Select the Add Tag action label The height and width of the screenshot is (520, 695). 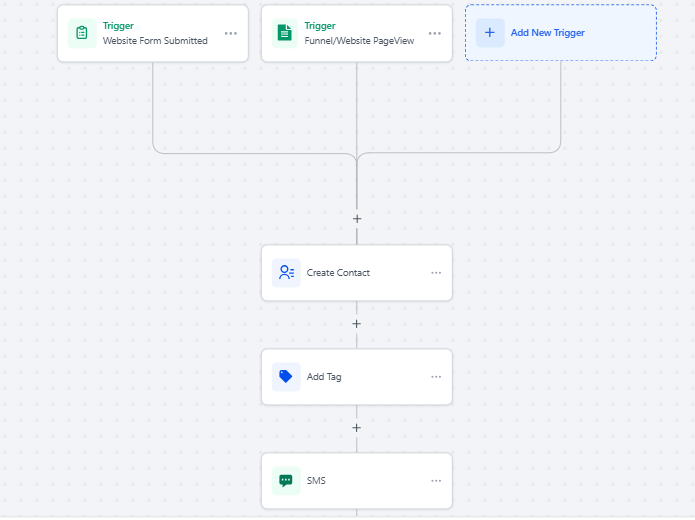coord(324,377)
